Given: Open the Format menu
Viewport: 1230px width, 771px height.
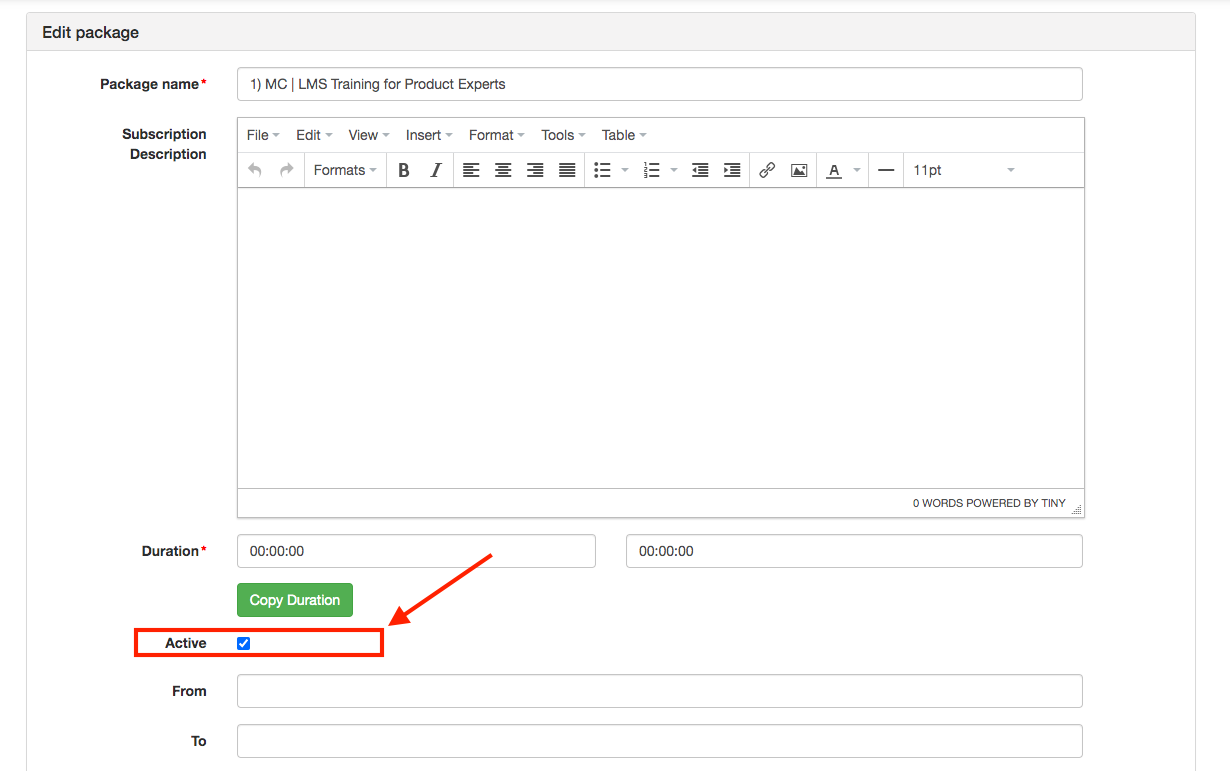Looking at the screenshot, I should [x=497, y=135].
